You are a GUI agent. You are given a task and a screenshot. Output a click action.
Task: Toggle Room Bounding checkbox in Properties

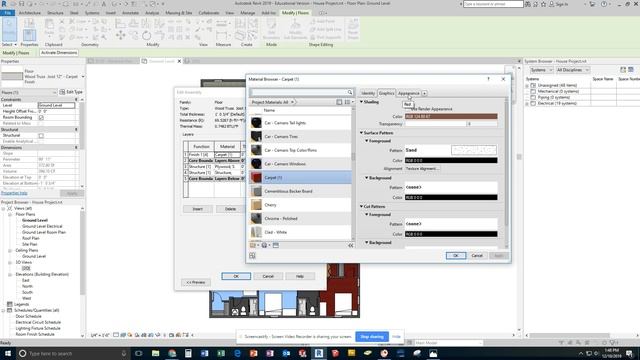[41, 118]
